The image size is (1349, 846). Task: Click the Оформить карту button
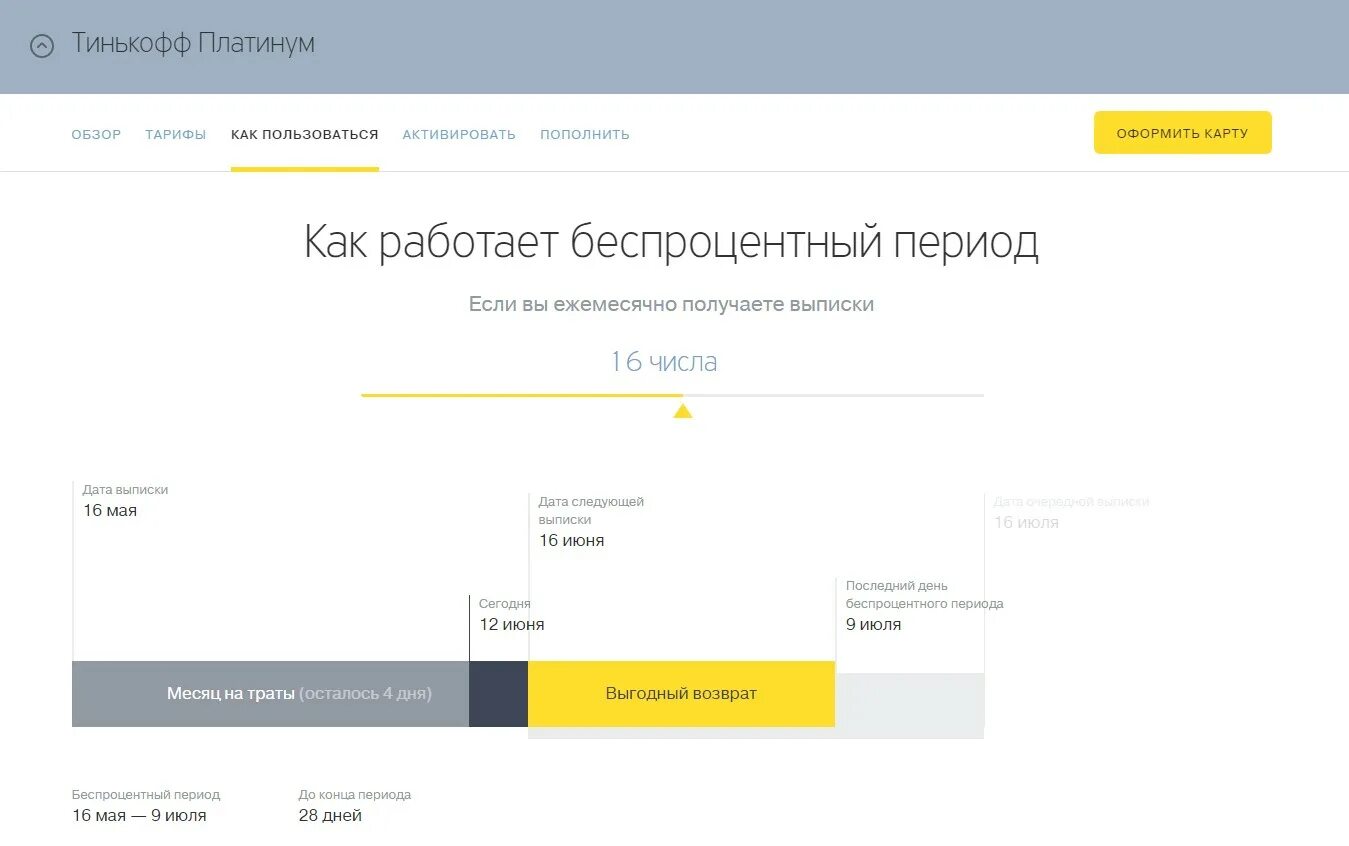pyautogui.click(x=1183, y=133)
